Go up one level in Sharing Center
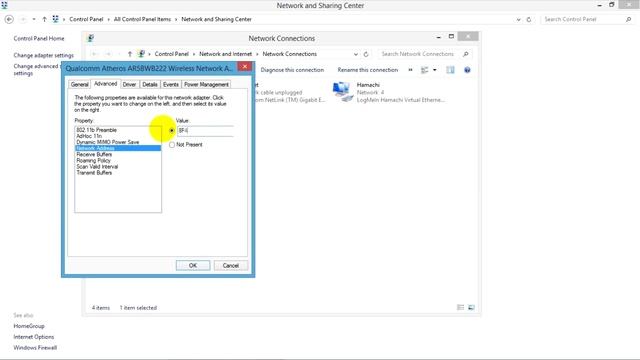 [x=44, y=19]
